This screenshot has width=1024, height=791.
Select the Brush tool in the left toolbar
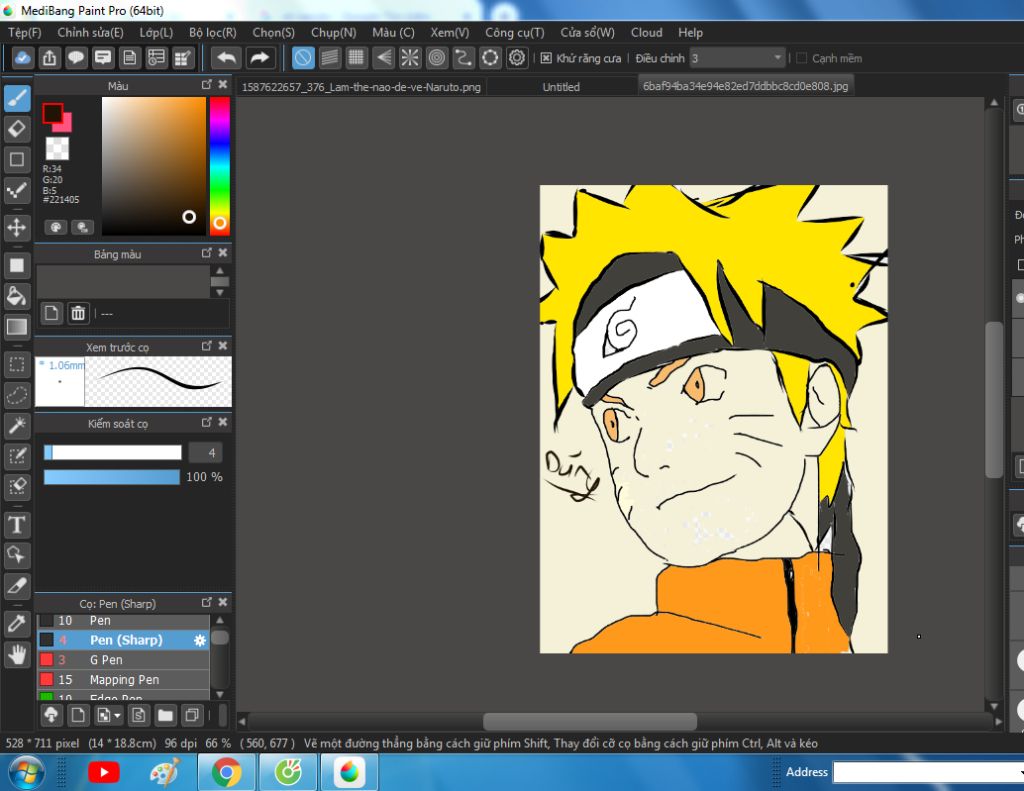[17, 99]
